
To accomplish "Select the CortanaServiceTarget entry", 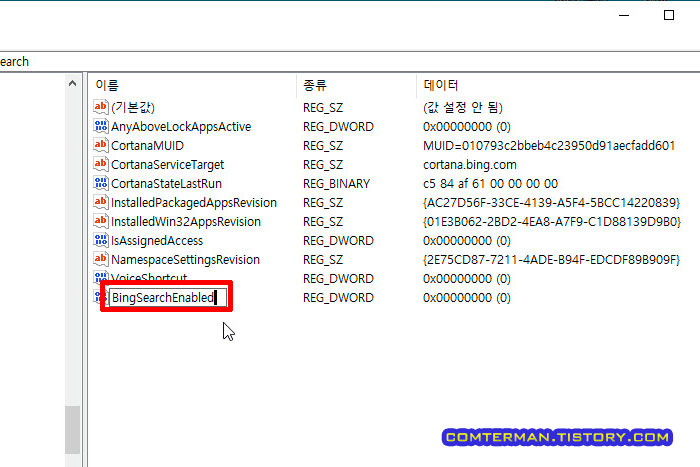I will click(x=167, y=165).
